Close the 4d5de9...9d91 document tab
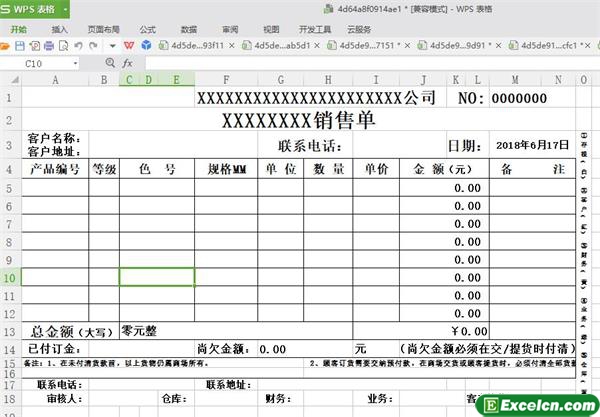The image size is (600, 417). (498, 46)
